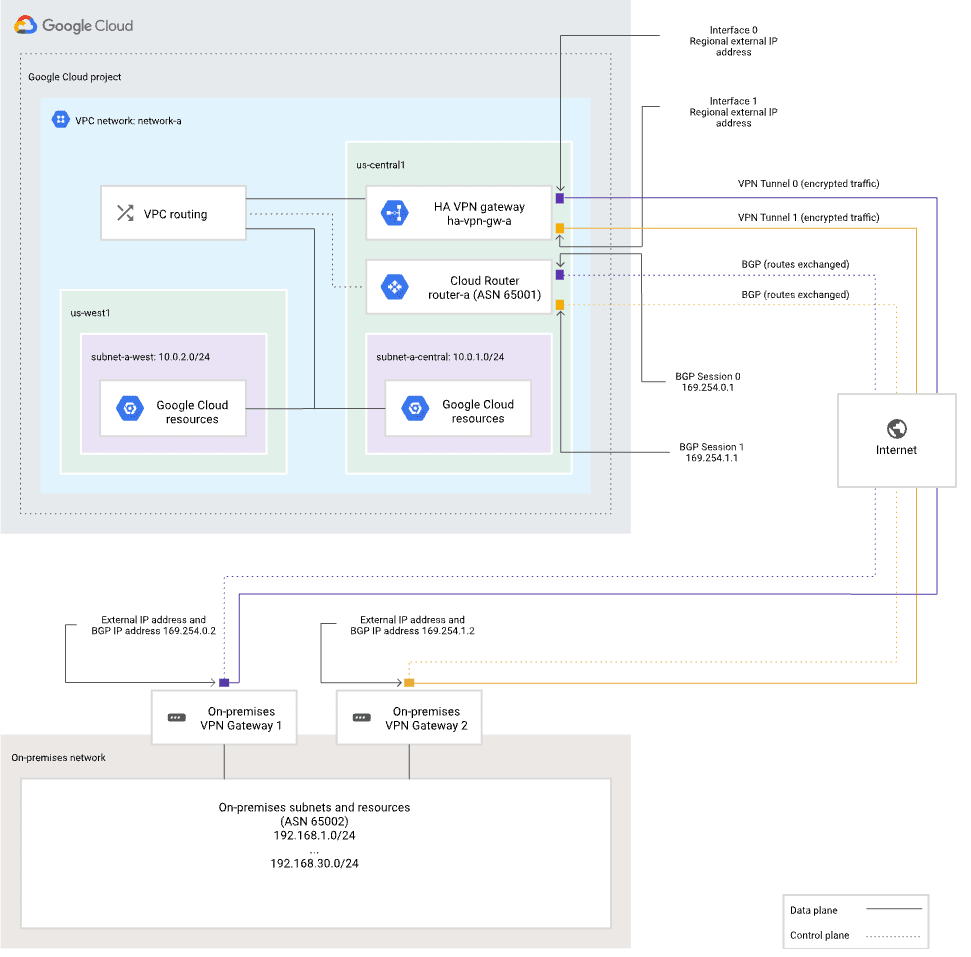Click the '192.168.1.0/24' subnet text

click(314, 835)
